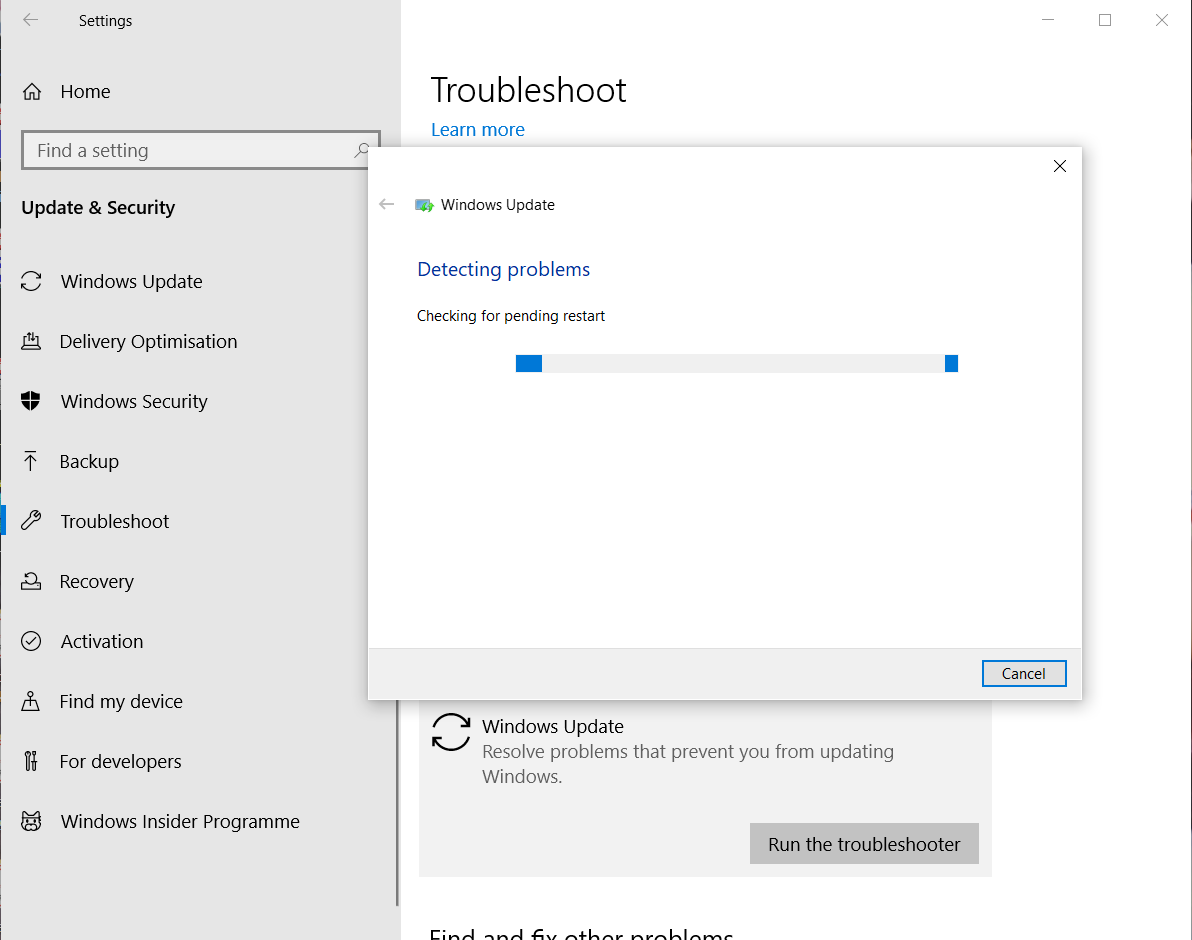Click the Resolve problems description text

pyautogui.click(x=688, y=764)
